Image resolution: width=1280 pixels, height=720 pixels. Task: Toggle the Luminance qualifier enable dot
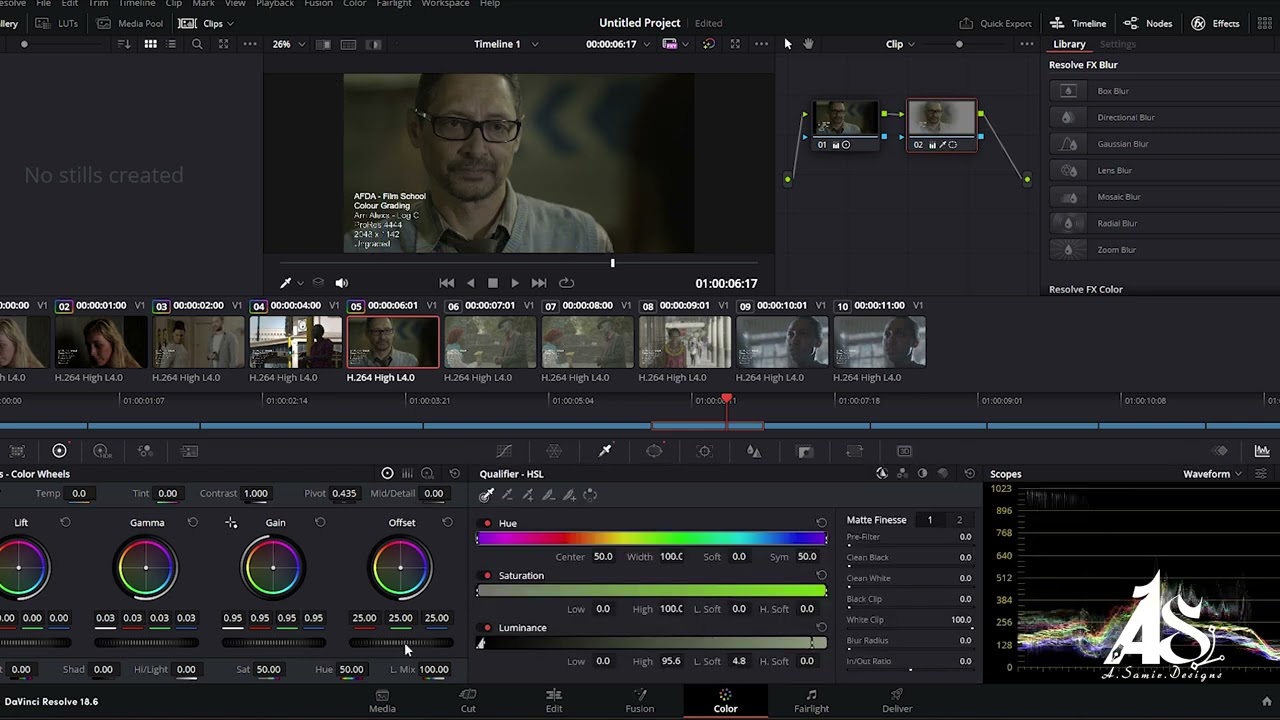click(x=487, y=628)
